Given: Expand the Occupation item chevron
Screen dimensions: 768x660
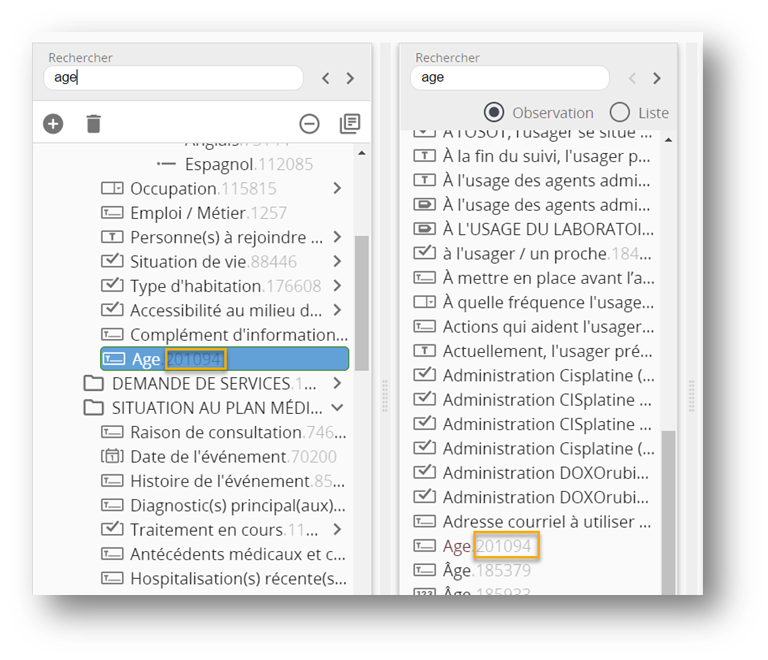Looking at the screenshot, I should (x=337, y=188).
